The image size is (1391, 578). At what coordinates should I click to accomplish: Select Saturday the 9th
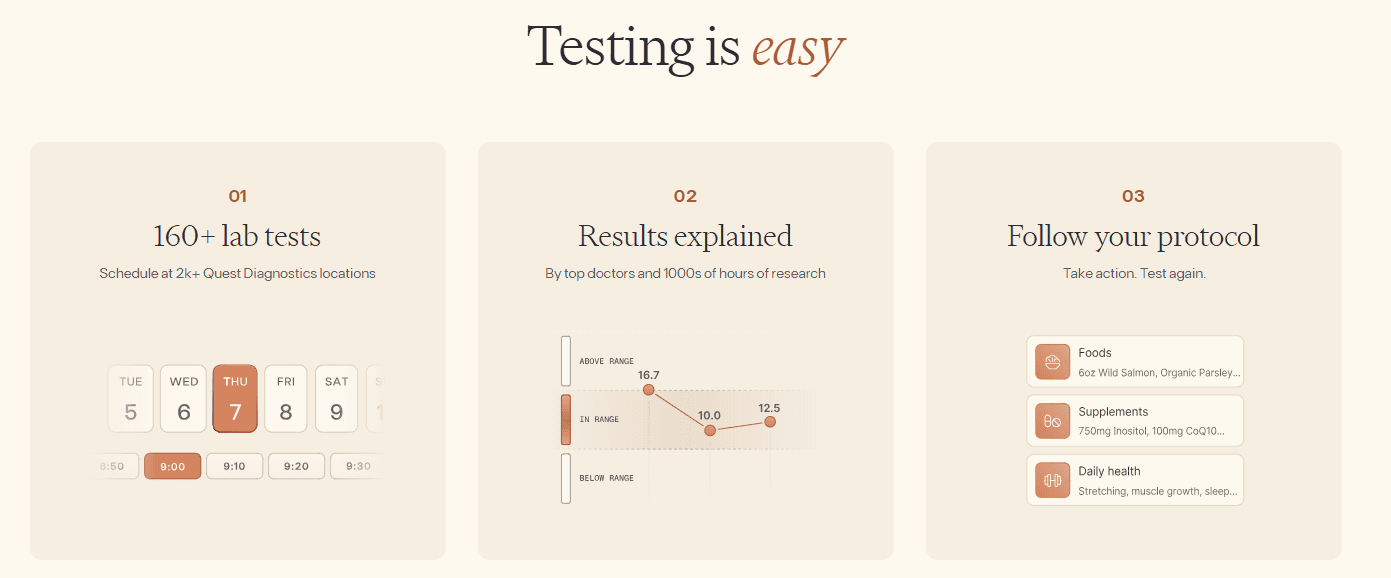pos(337,398)
